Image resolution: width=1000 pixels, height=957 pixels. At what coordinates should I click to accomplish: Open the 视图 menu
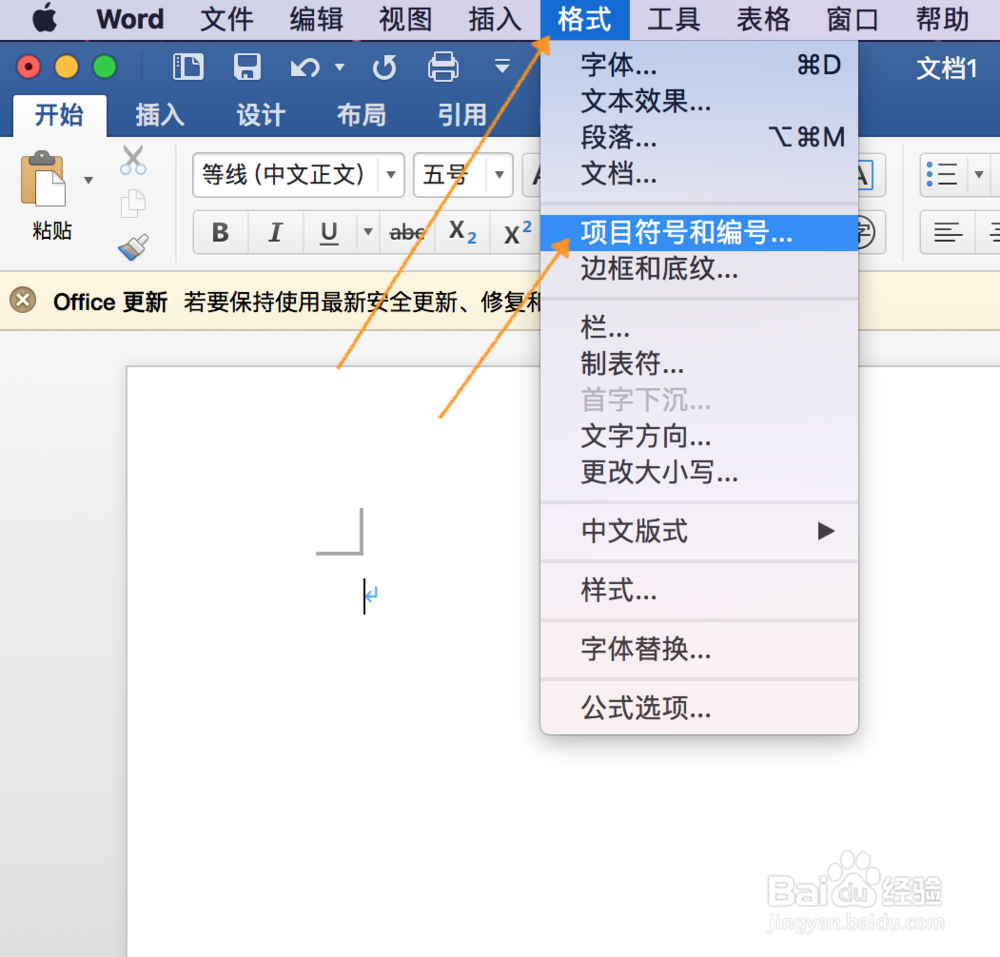coord(406,19)
